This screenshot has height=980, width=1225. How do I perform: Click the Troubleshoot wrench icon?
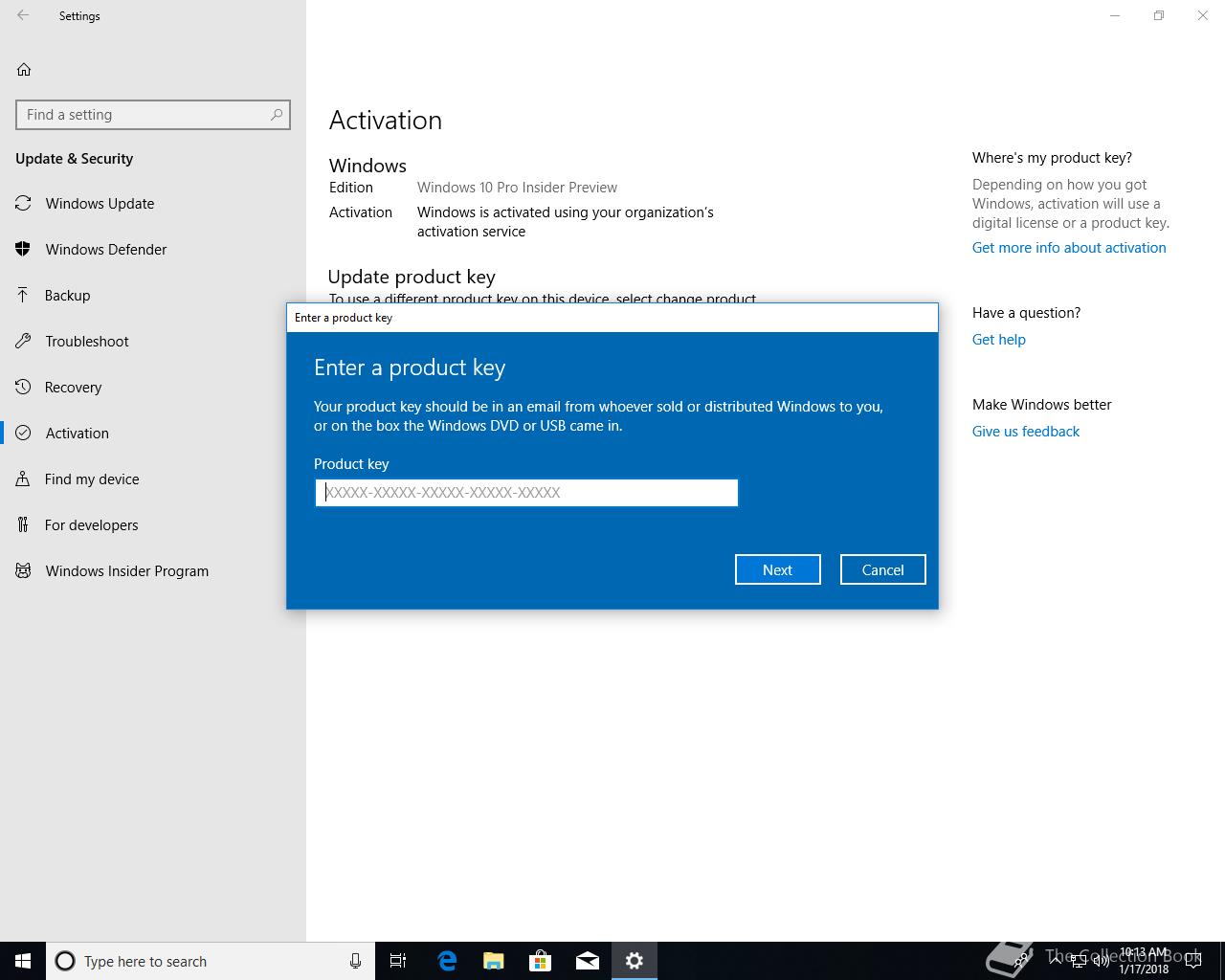point(23,341)
